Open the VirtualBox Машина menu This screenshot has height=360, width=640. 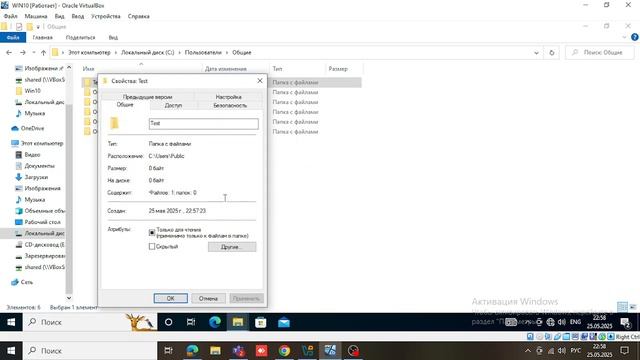click(36, 16)
